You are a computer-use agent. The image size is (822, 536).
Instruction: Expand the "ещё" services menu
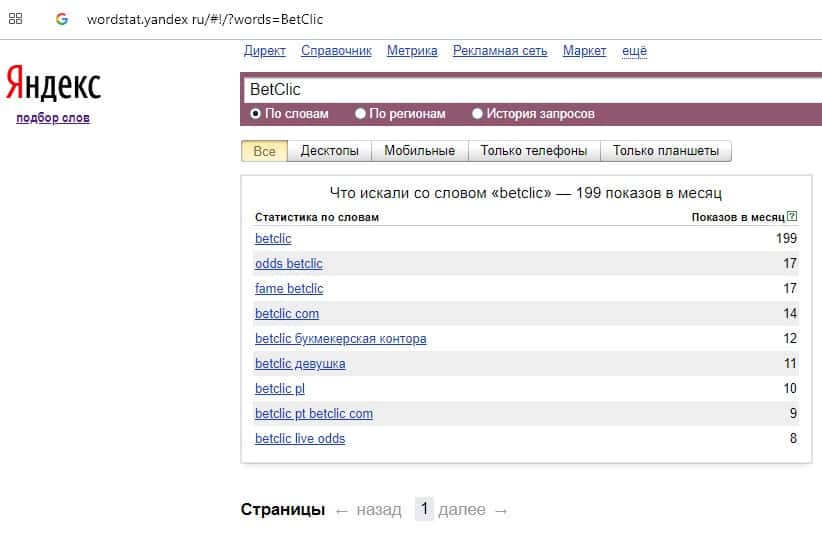634,51
